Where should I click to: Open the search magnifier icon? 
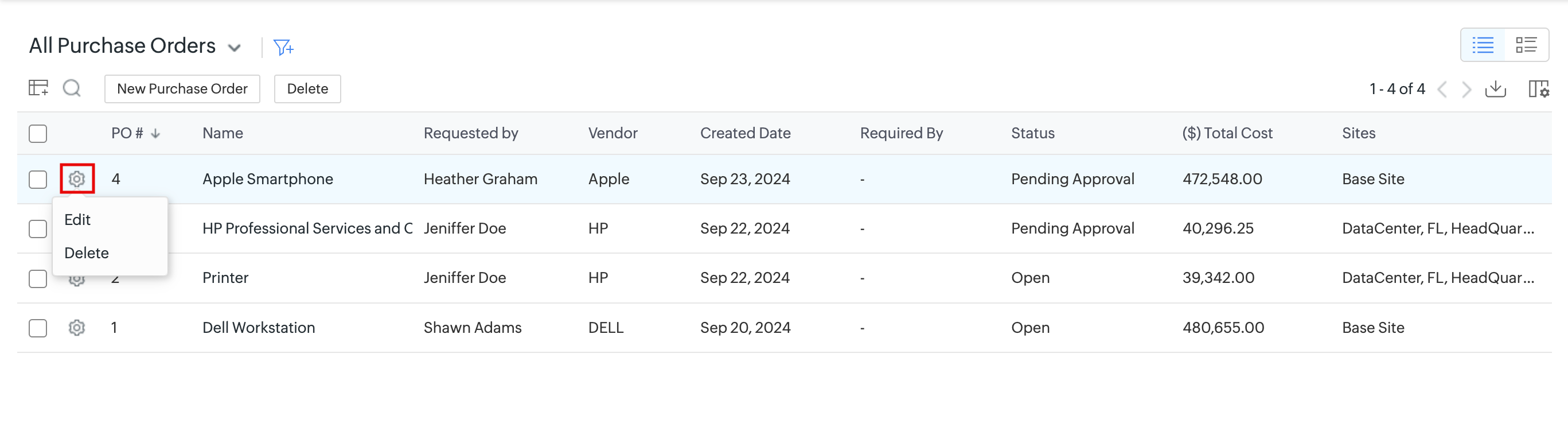(72, 88)
